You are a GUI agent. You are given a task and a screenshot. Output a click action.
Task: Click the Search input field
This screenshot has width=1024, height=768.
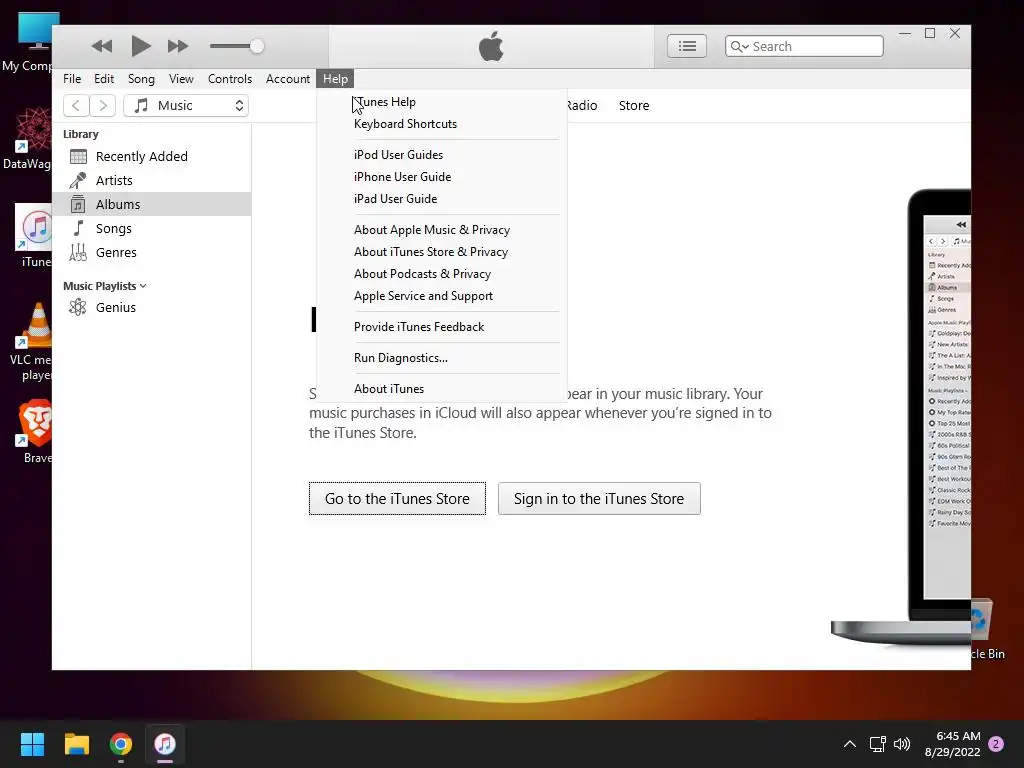coord(804,46)
